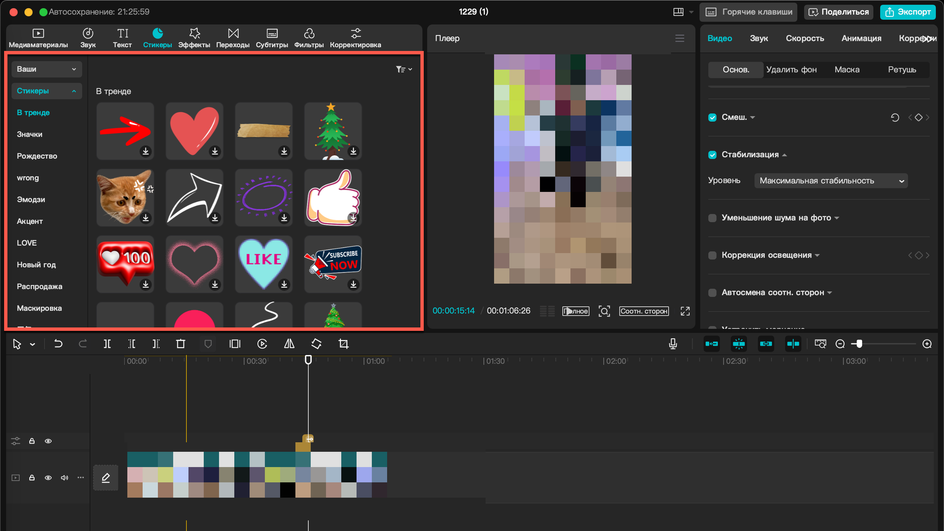Click the microphone record voiceover icon
This screenshot has height=531, width=944.
(672, 344)
